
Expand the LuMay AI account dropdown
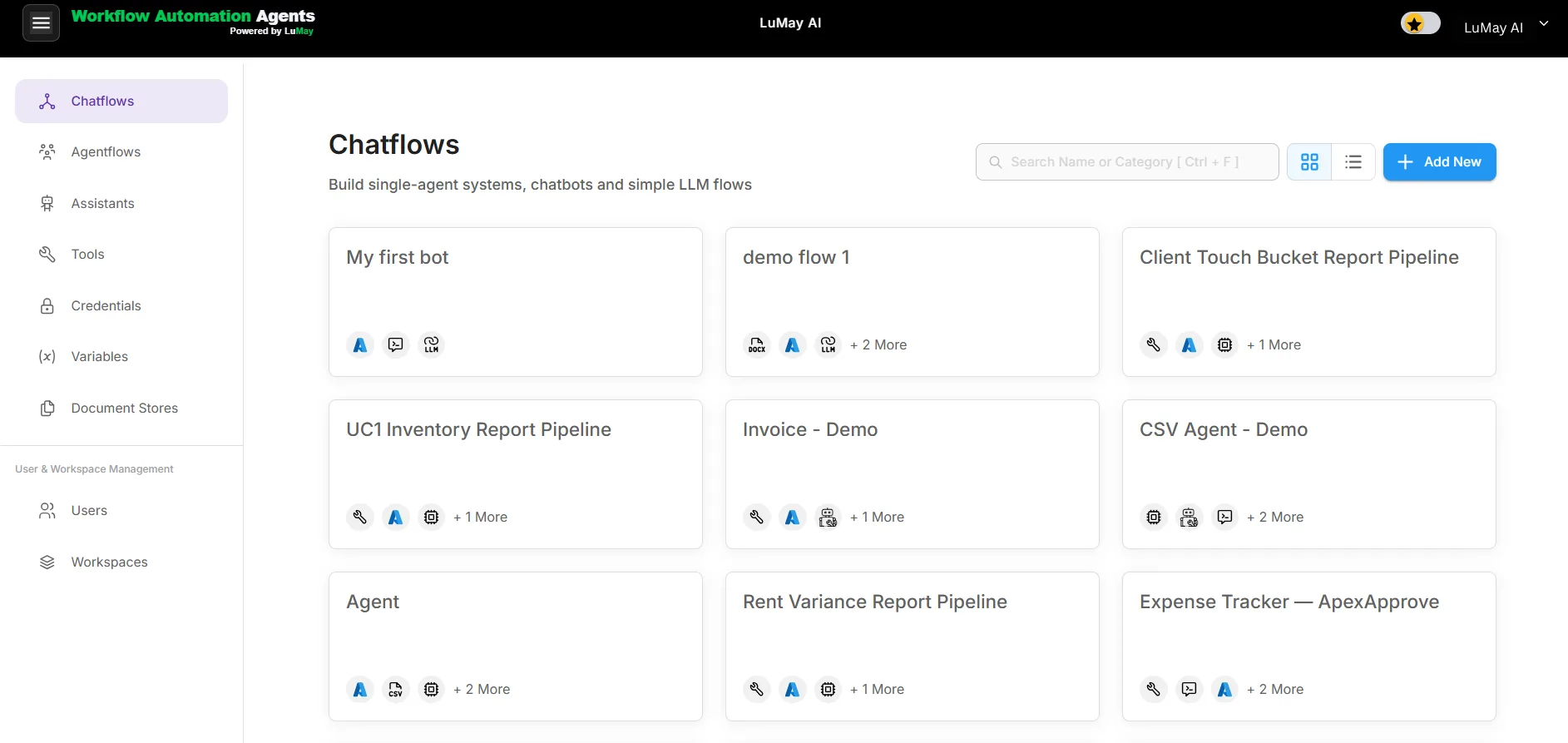click(1506, 27)
